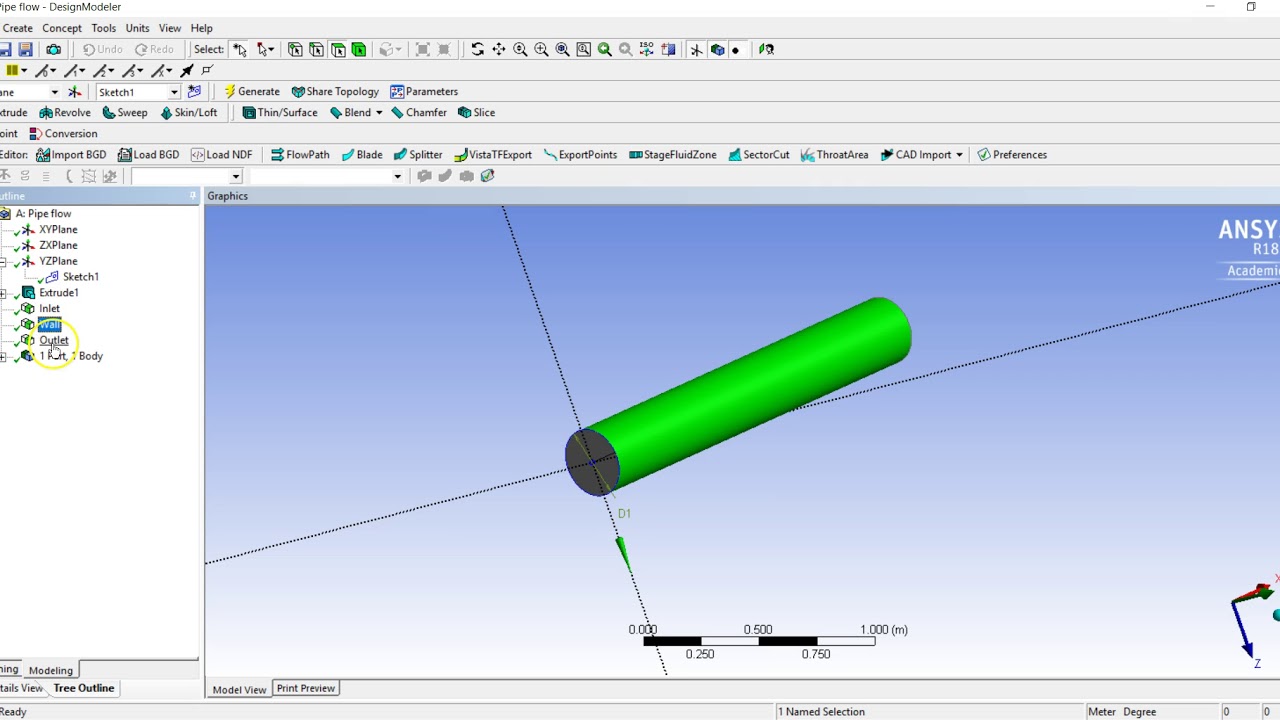Click the Load NDF button
The height and width of the screenshot is (720, 1280).
(222, 155)
